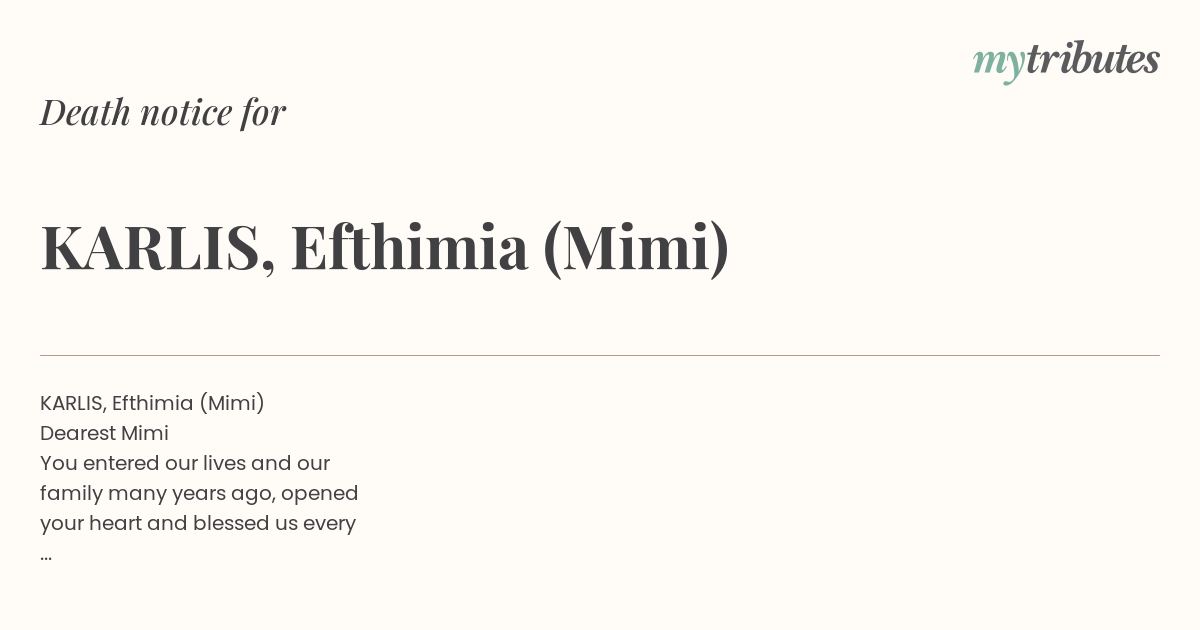
Task: Click the small "KARLIS, Efthimia (Mimi)" body line
Action: [152, 403]
